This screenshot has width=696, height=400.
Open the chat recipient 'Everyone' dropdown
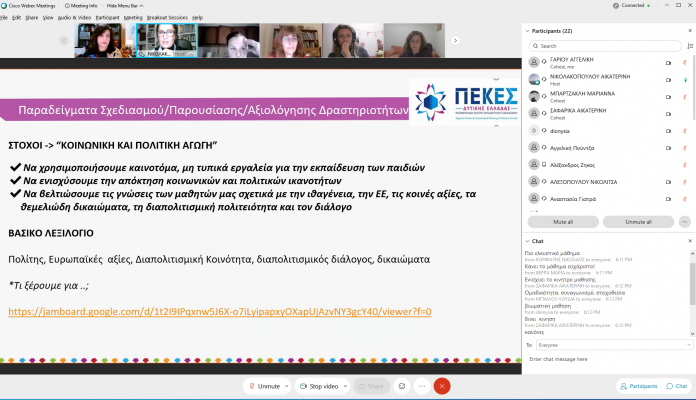click(607, 344)
